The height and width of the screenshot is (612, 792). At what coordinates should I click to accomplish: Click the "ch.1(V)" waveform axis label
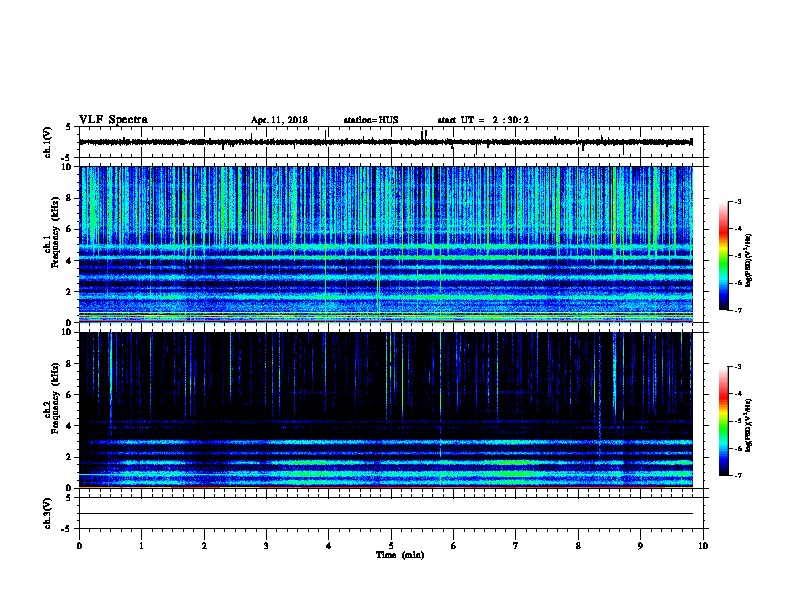point(48,142)
